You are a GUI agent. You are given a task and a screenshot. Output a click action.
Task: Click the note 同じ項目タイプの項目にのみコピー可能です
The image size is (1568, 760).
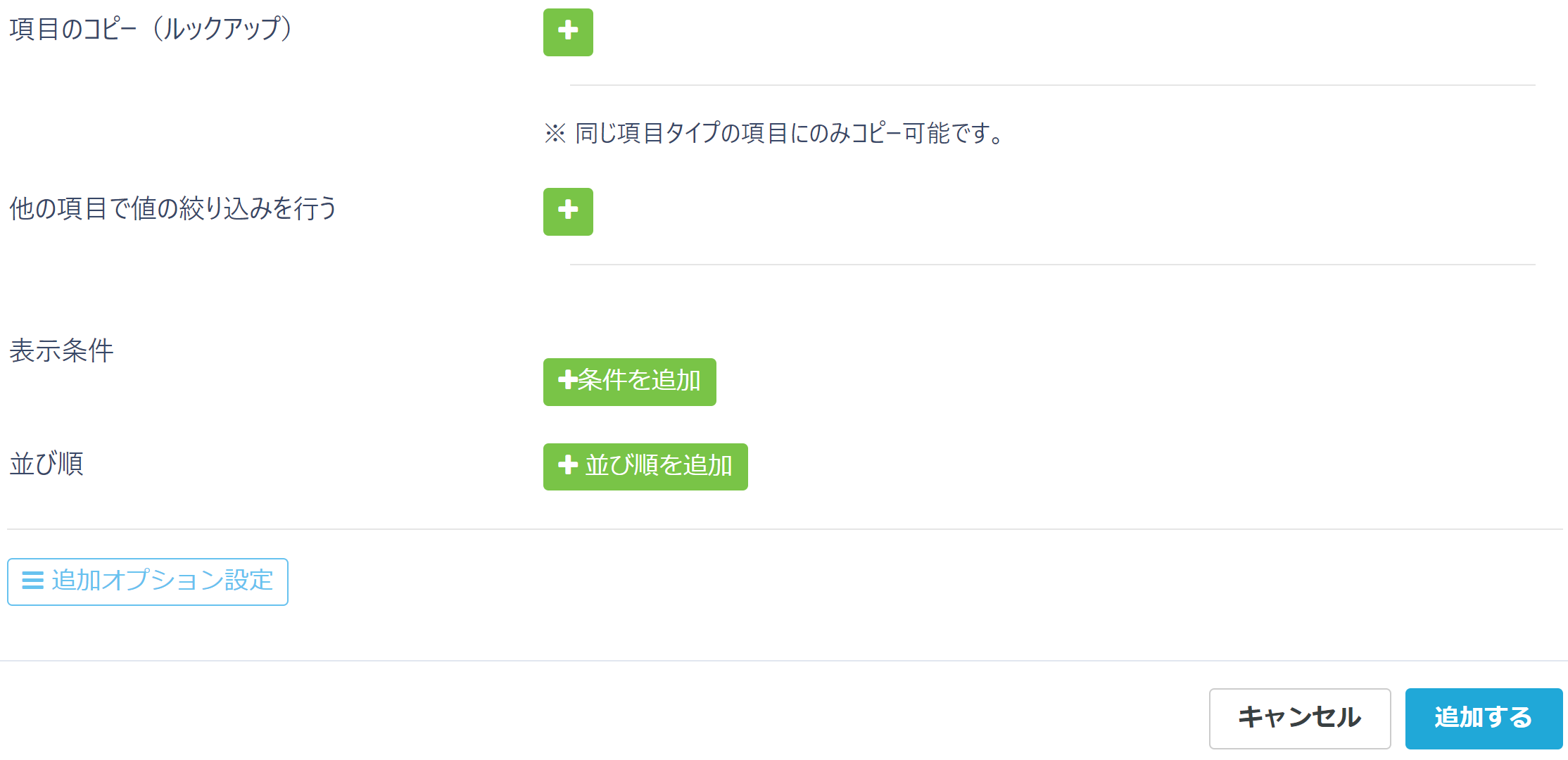click(788, 133)
